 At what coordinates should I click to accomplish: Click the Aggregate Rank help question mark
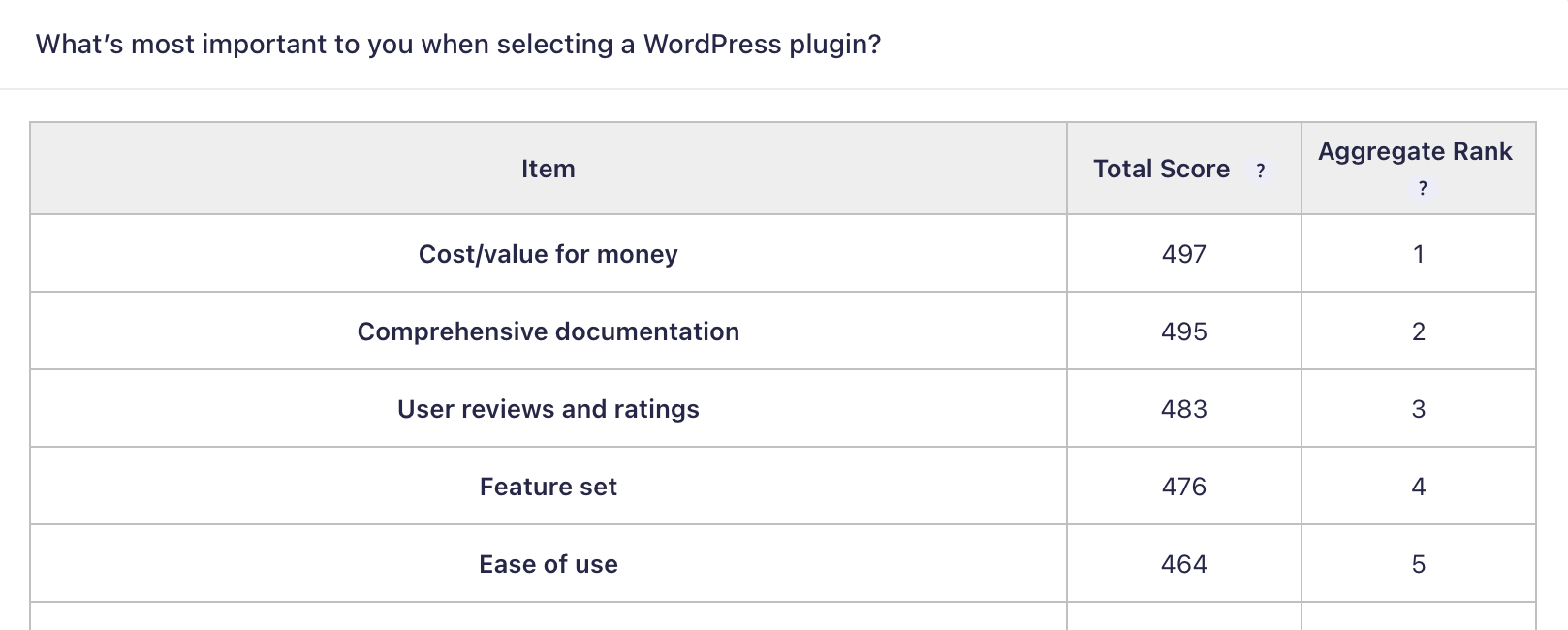(1422, 189)
